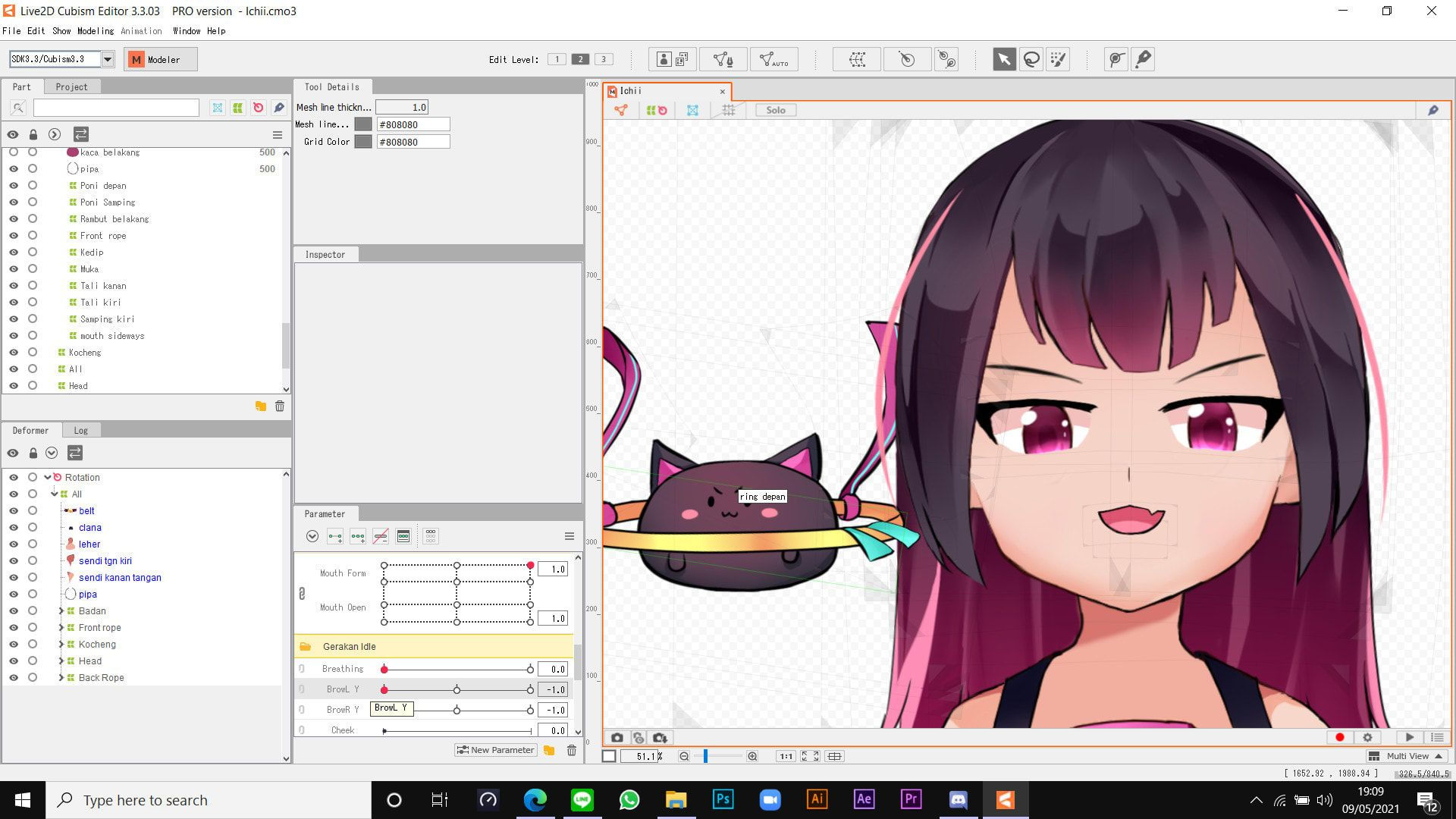Click the create new folder icon in Part panel
The image size is (1456, 819).
pyautogui.click(x=260, y=406)
